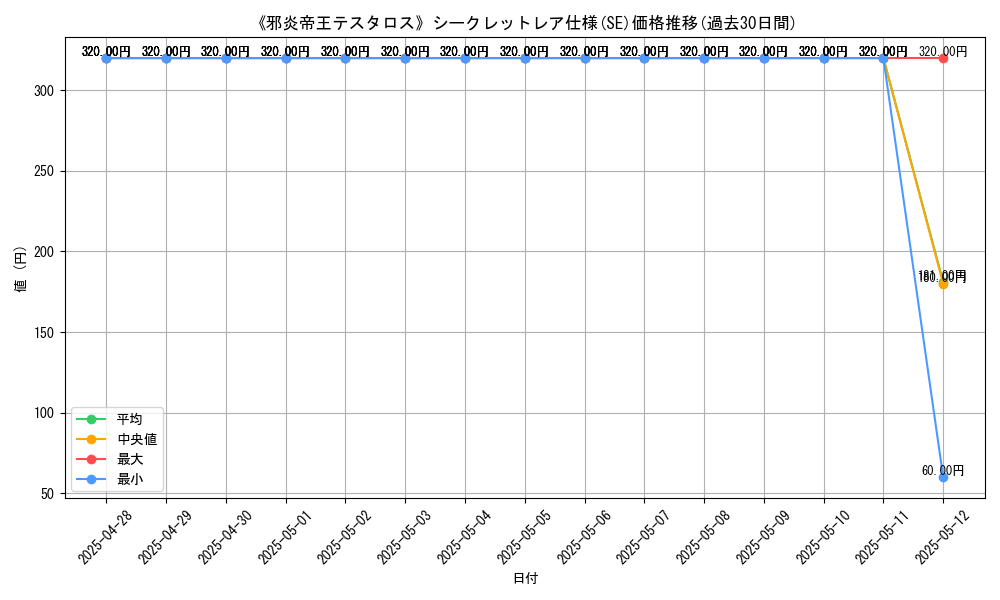
Task: Click the 320 data point on 2025-05-06
Action: (x=585, y=59)
